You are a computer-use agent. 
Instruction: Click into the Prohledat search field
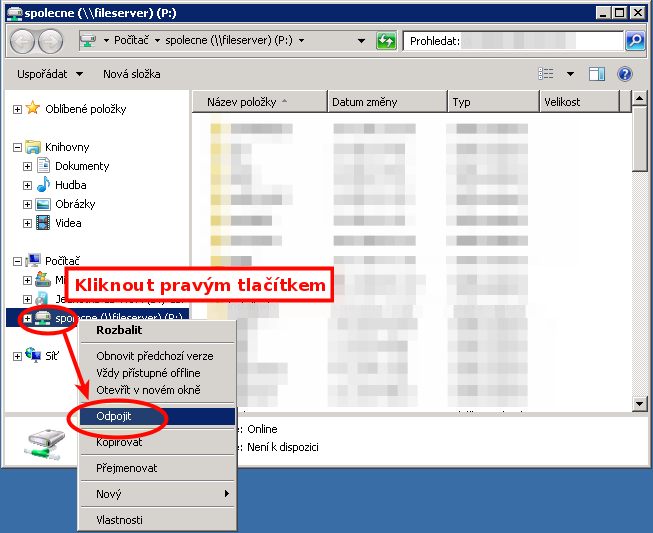tap(540, 41)
